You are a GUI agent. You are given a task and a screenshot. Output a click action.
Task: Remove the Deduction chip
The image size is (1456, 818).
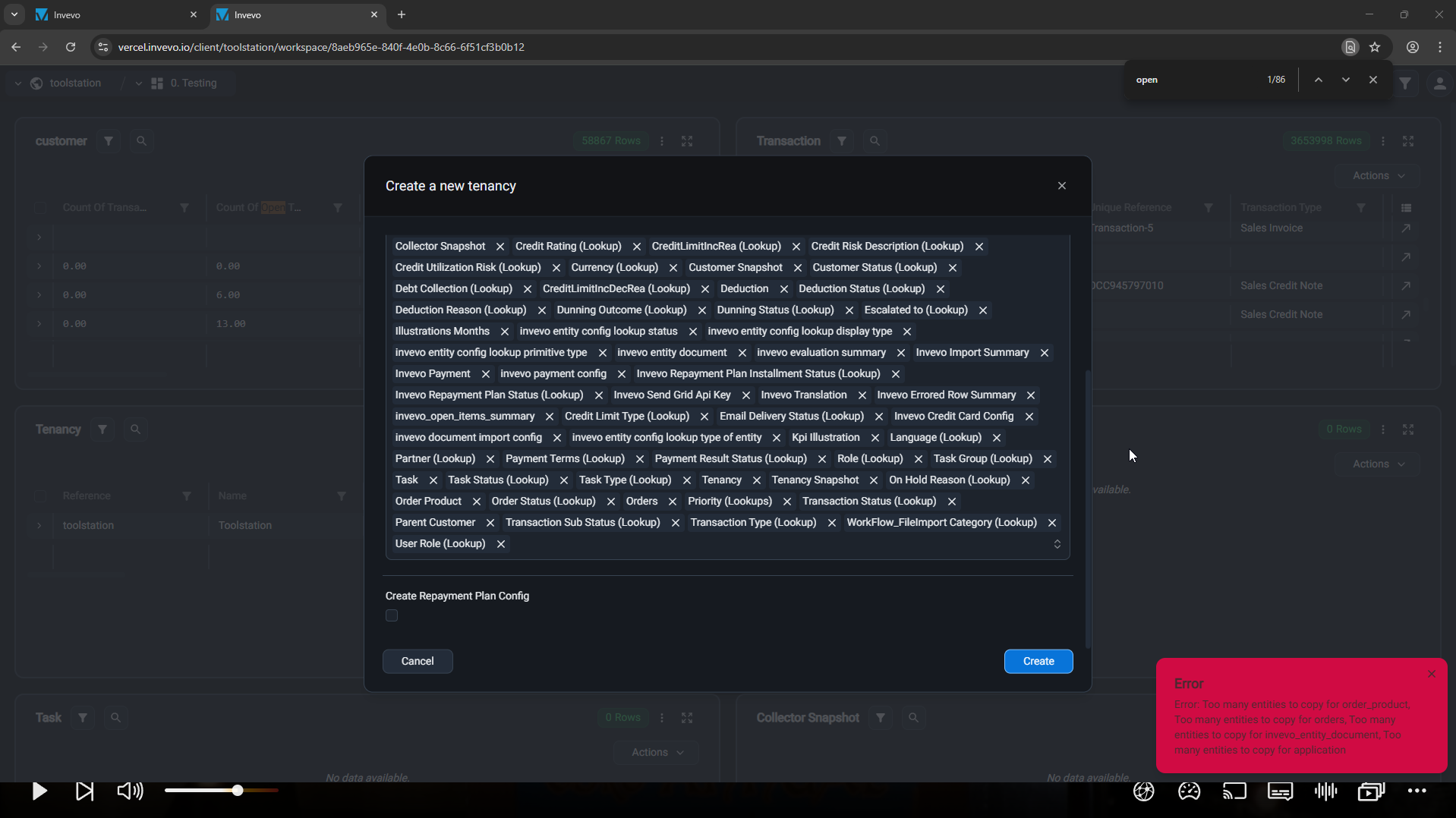[783, 289]
